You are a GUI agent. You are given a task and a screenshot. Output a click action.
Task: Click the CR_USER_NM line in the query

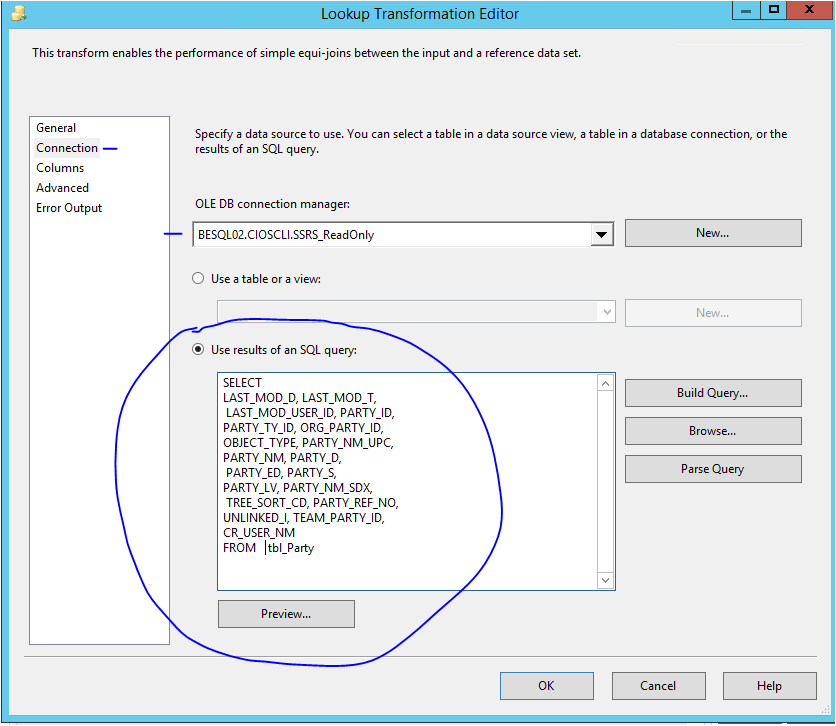point(259,533)
